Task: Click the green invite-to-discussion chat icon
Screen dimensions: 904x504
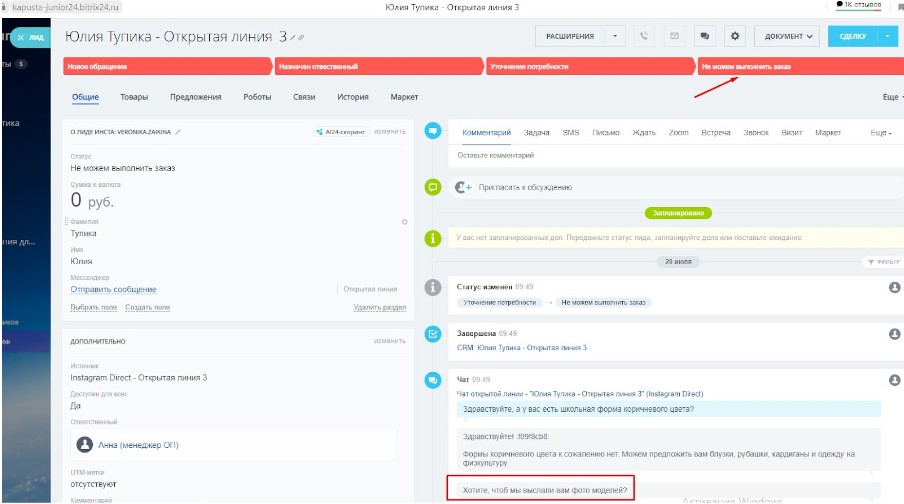Action: point(433,187)
